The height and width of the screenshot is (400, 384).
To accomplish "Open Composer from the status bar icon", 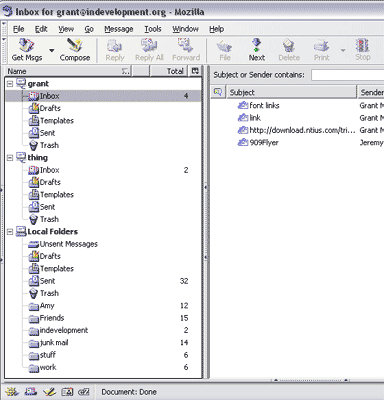I will (49, 392).
